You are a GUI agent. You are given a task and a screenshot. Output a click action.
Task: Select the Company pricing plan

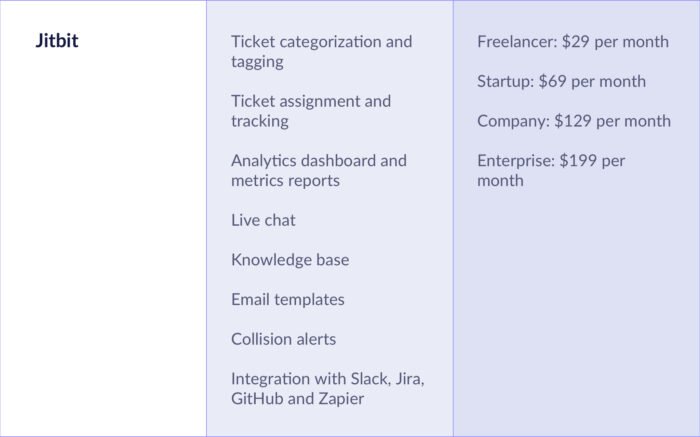(x=574, y=121)
